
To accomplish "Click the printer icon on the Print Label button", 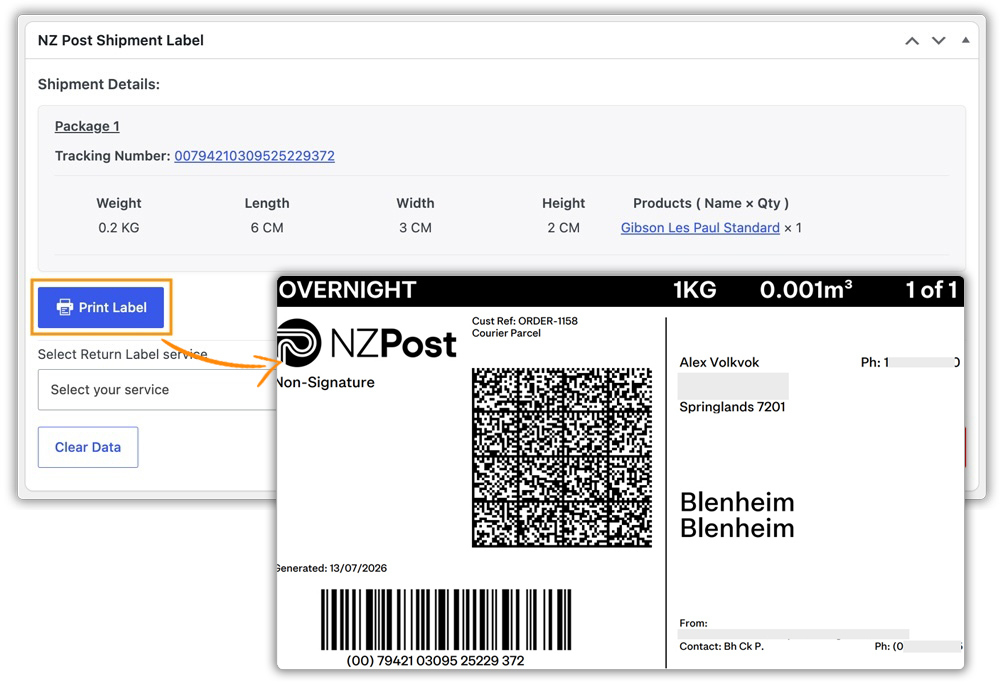I will point(64,307).
